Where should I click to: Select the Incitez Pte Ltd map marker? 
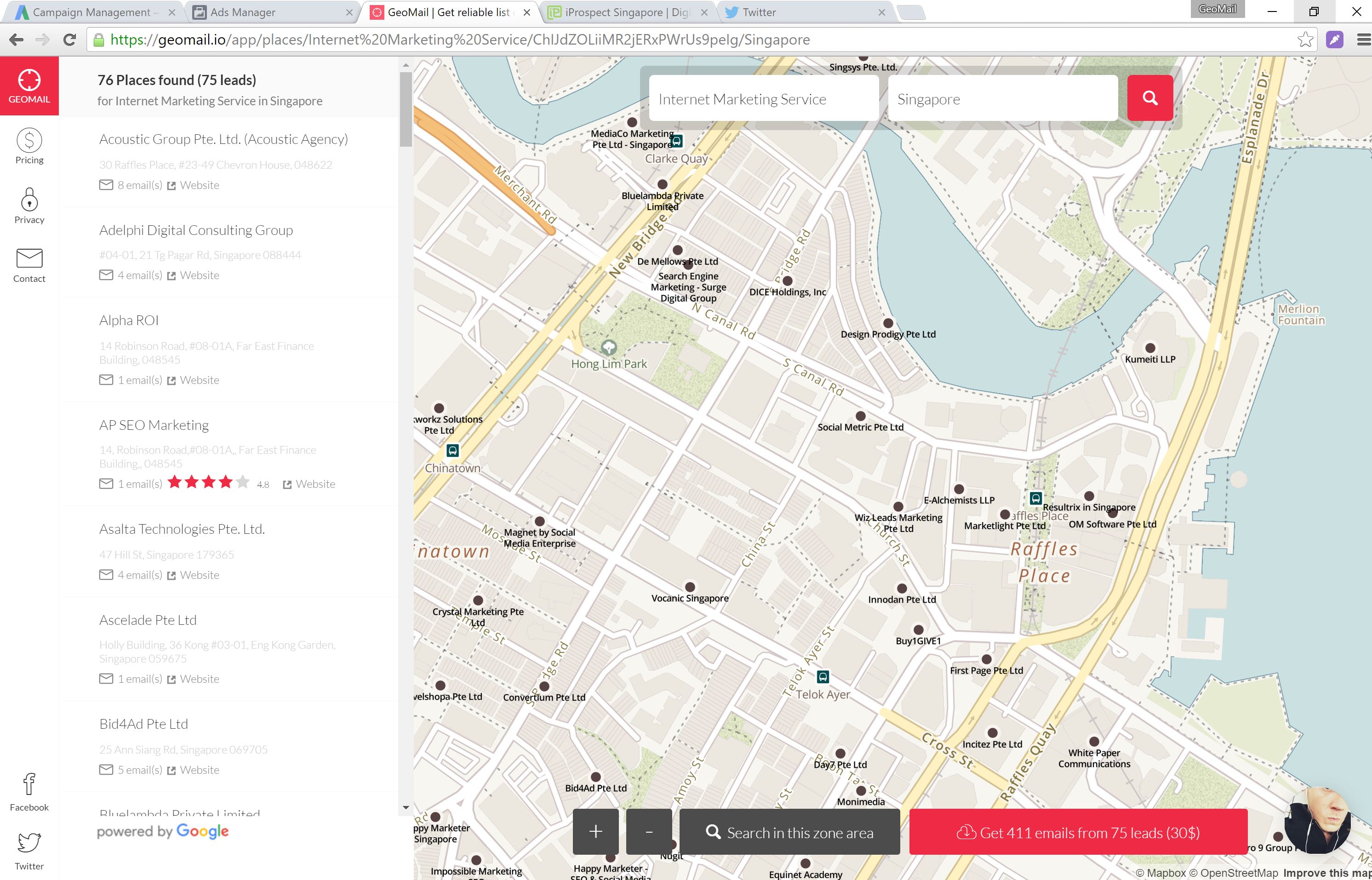(993, 732)
